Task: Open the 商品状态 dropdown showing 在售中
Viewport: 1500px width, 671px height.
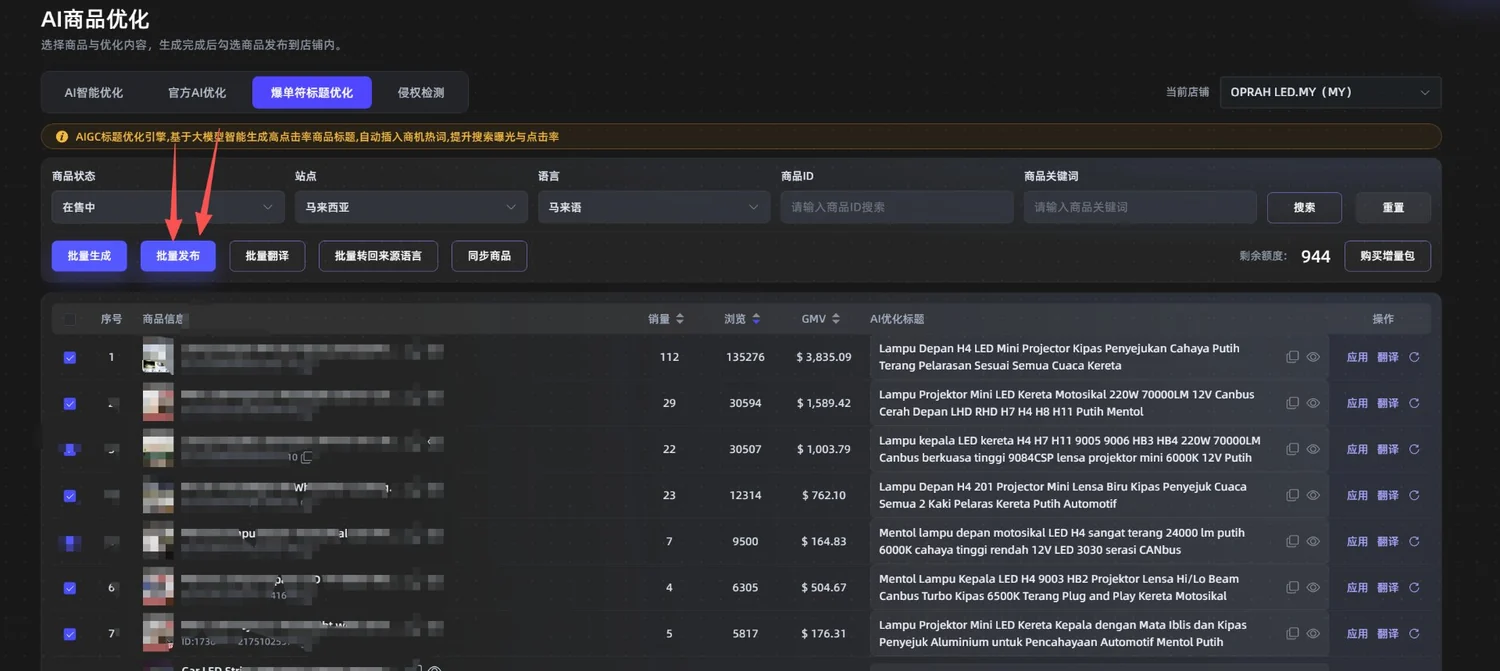Action: 168,207
